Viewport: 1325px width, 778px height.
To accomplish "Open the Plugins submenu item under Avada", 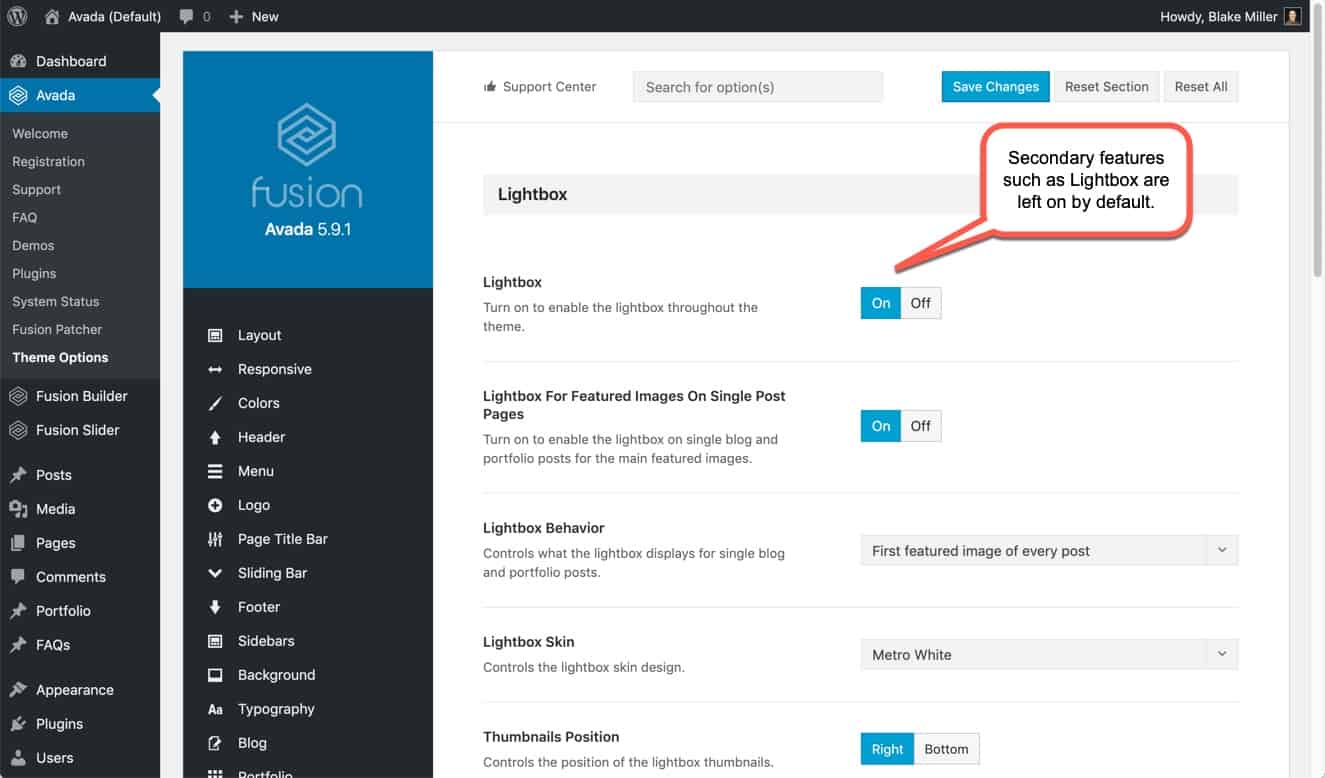I will 34,273.
